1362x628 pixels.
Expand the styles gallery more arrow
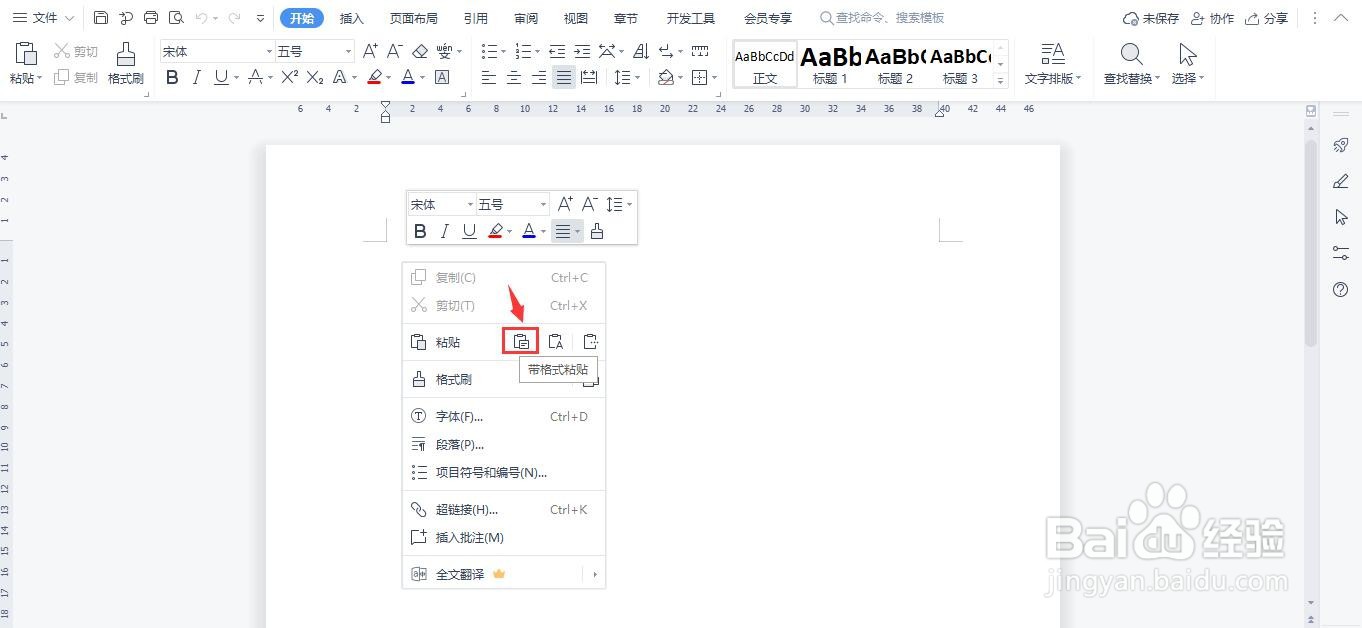click(x=1001, y=80)
